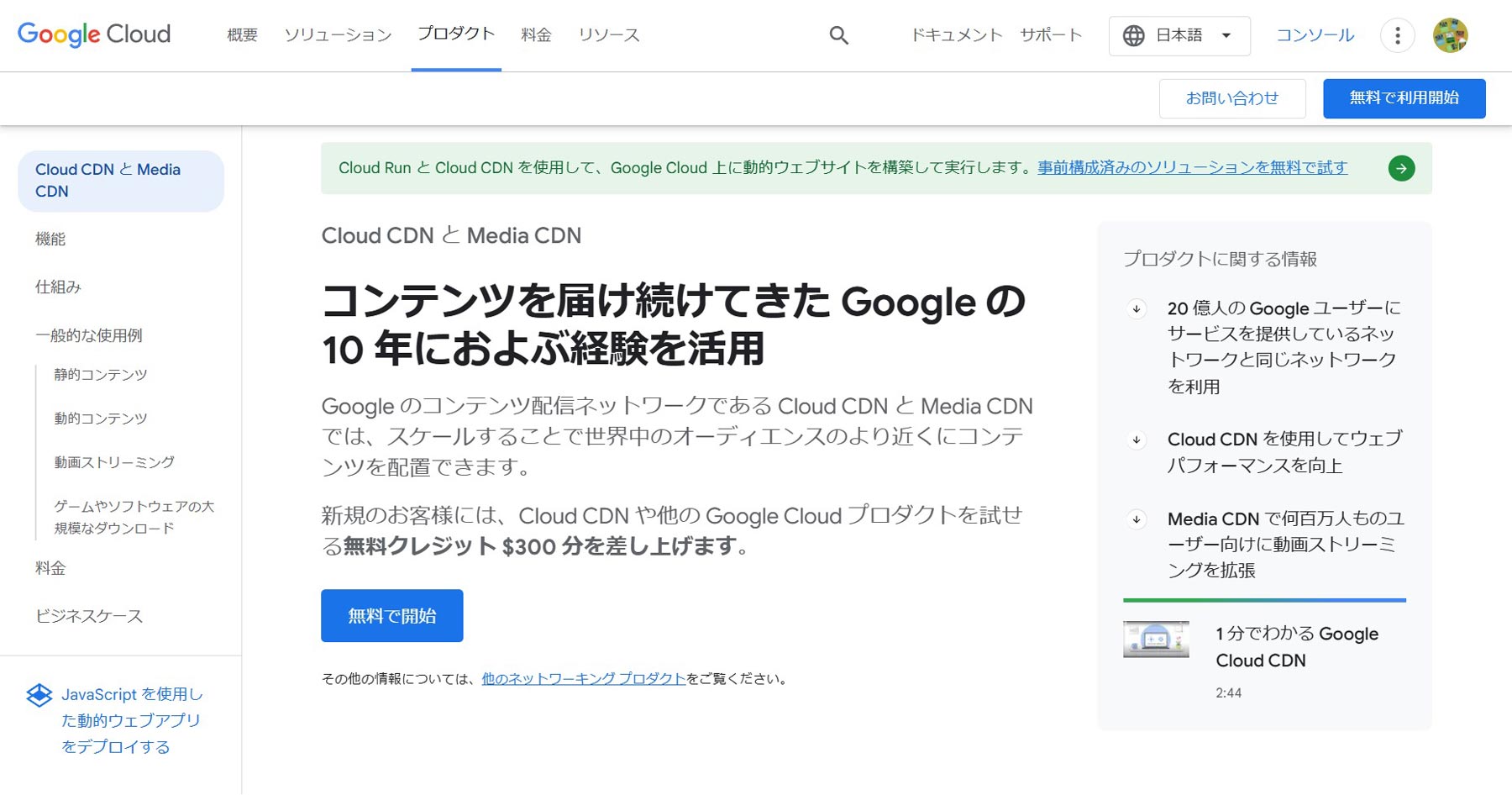Play the 1 分でわかる Google Cloud CDN thumbnail
The width and height of the screenshot is (1512, 795).
click(x=1156, y=640)
